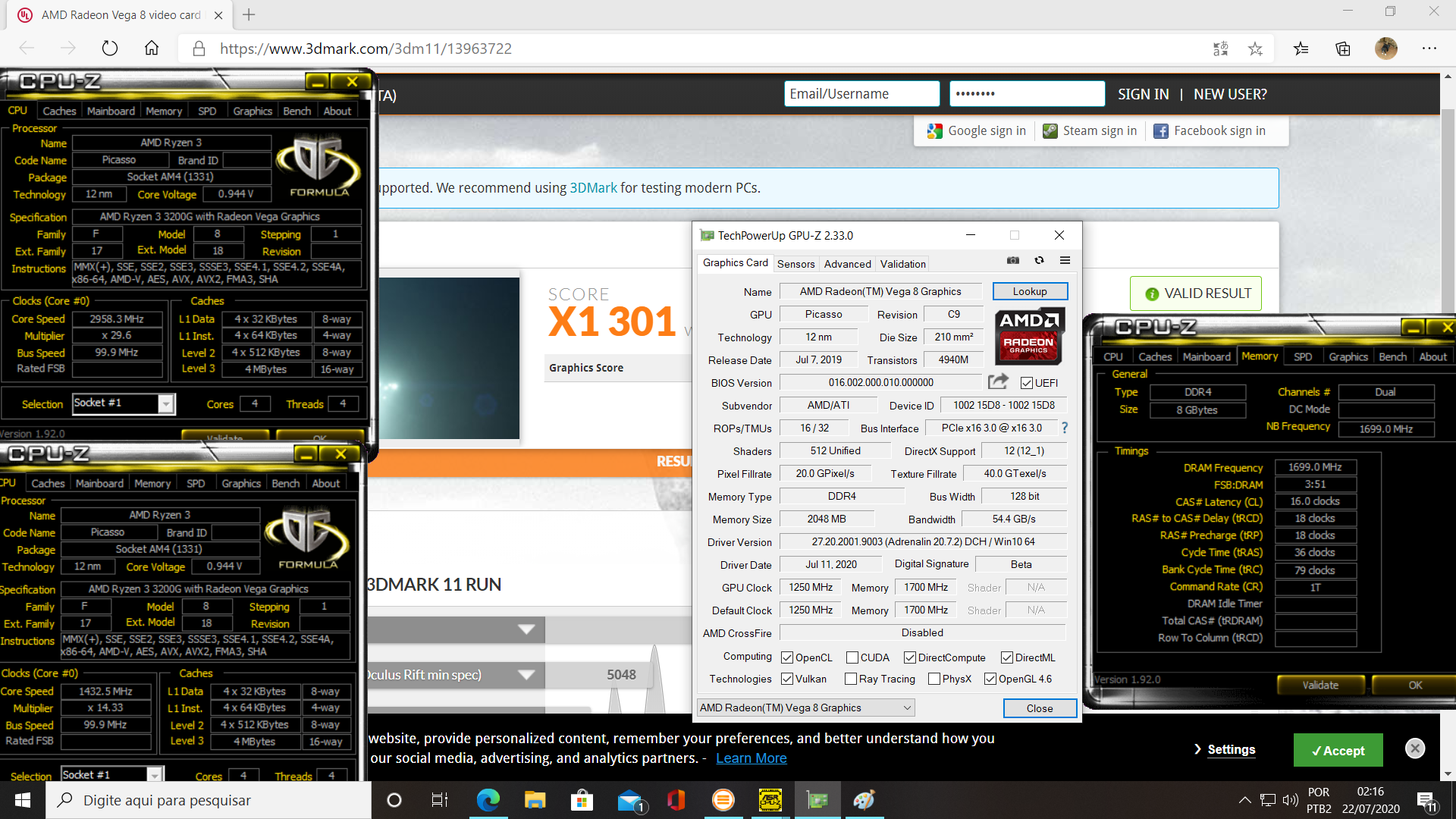The image size is (1456, 819).
Task: Open SPD tab in right CPU-Z window
Action: [1303, 356]
